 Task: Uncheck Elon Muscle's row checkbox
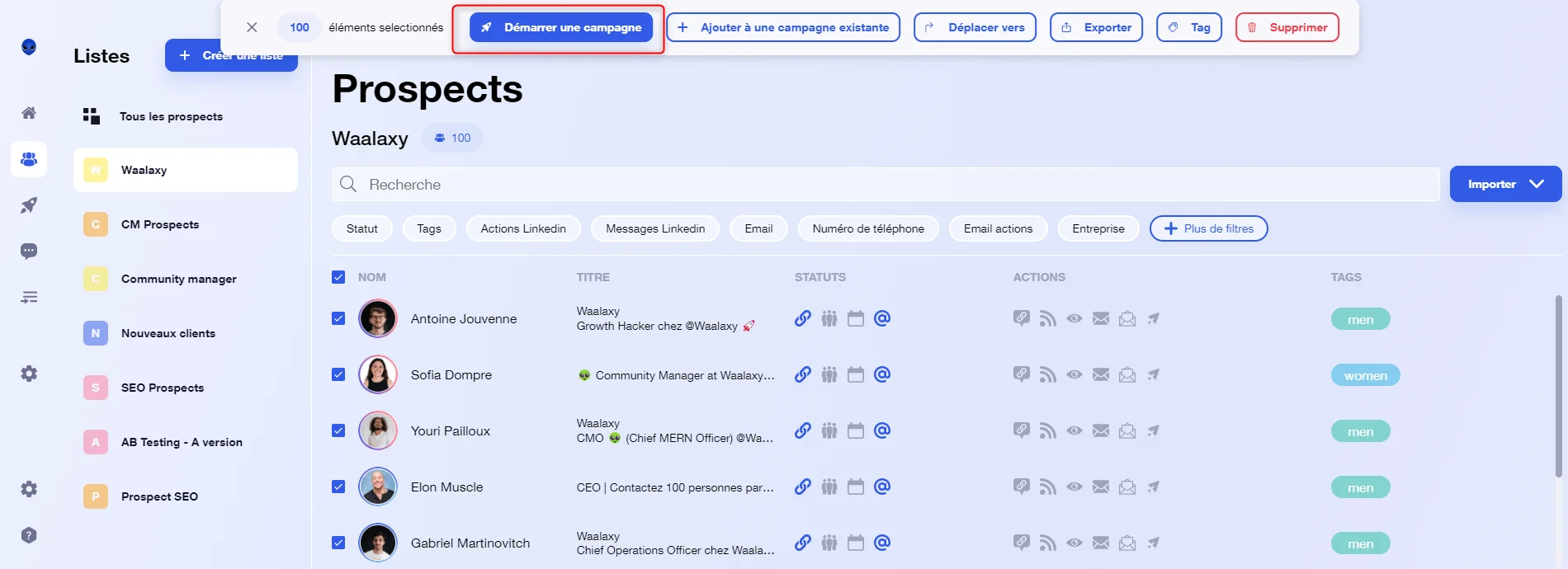point(338,487)
